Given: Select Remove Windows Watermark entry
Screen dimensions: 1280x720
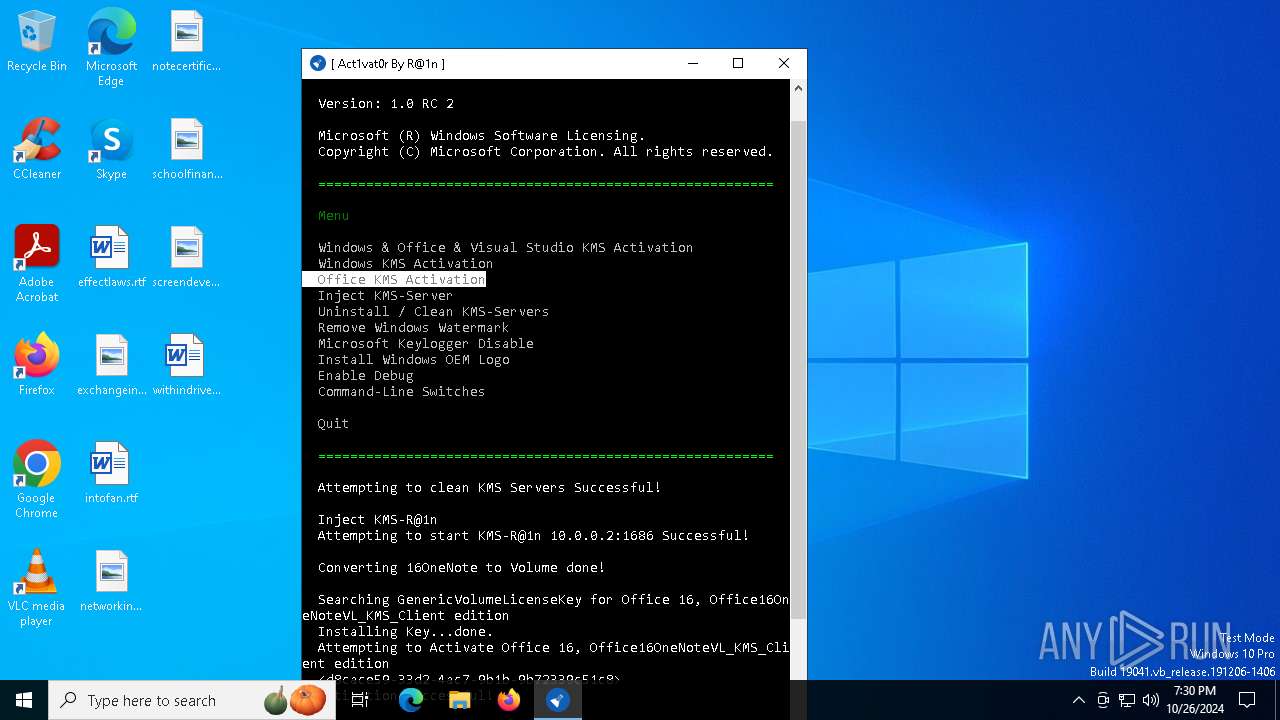Looking at the screenshot, I should [413, 327].
